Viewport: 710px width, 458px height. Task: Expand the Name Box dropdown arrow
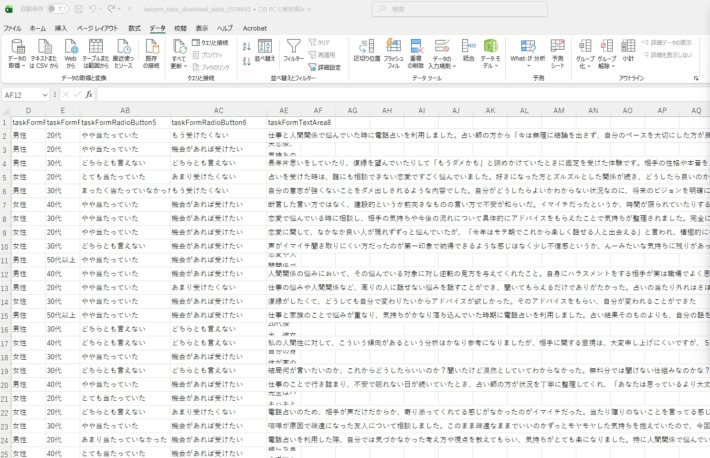point(45,95)
